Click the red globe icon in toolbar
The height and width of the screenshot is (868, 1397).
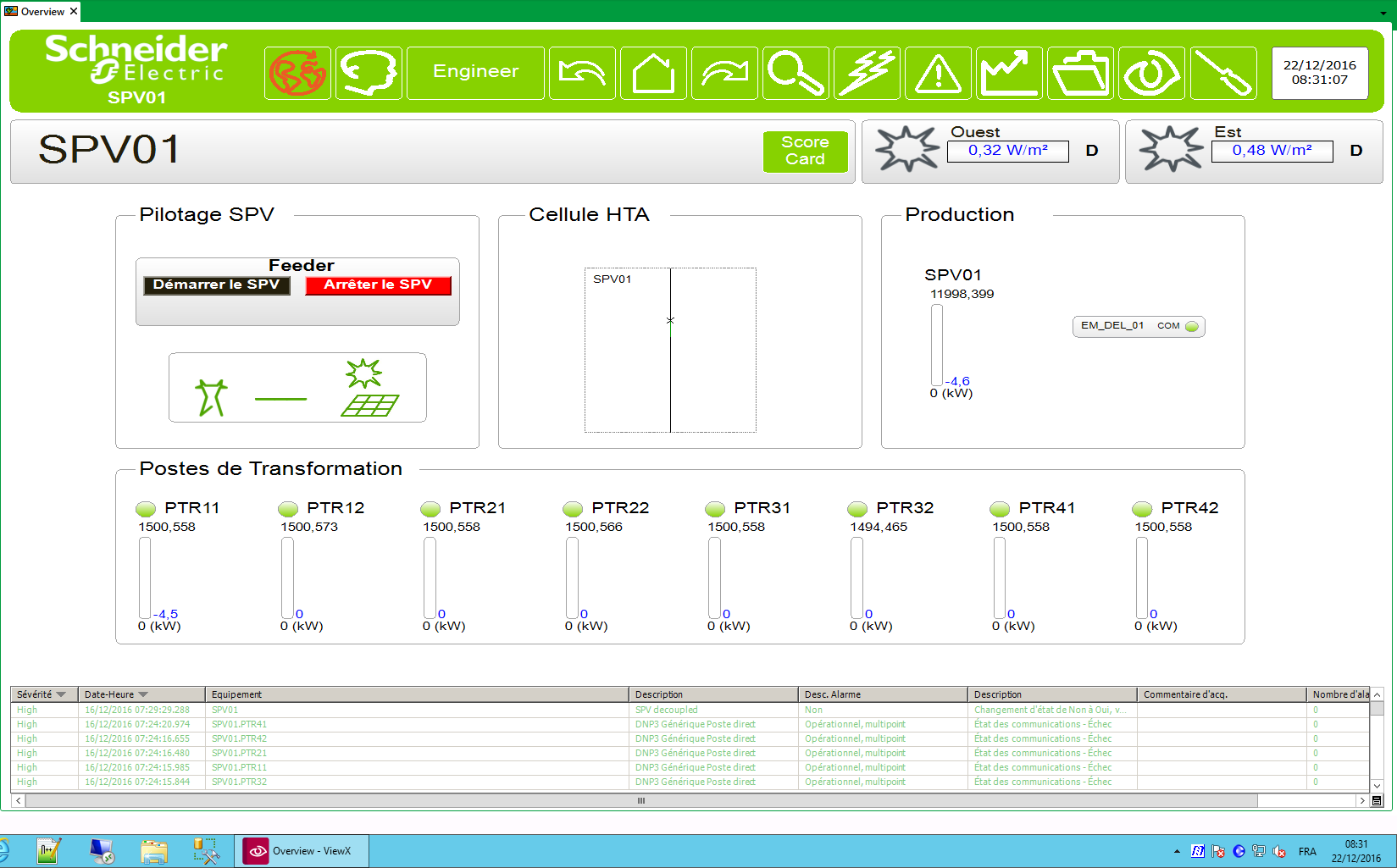point(297,74)
